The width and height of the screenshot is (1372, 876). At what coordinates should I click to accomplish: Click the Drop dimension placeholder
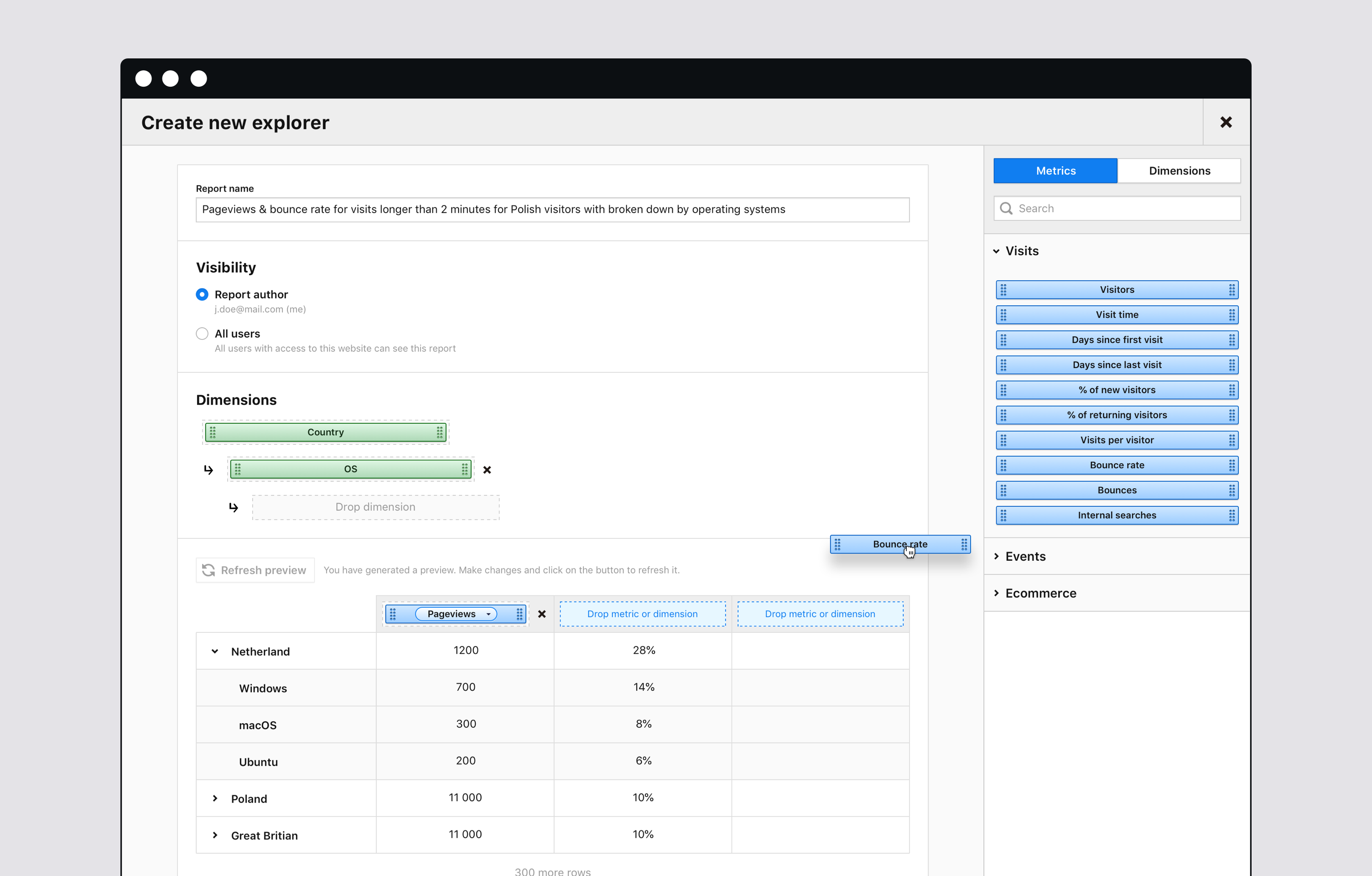pos(375,507)
